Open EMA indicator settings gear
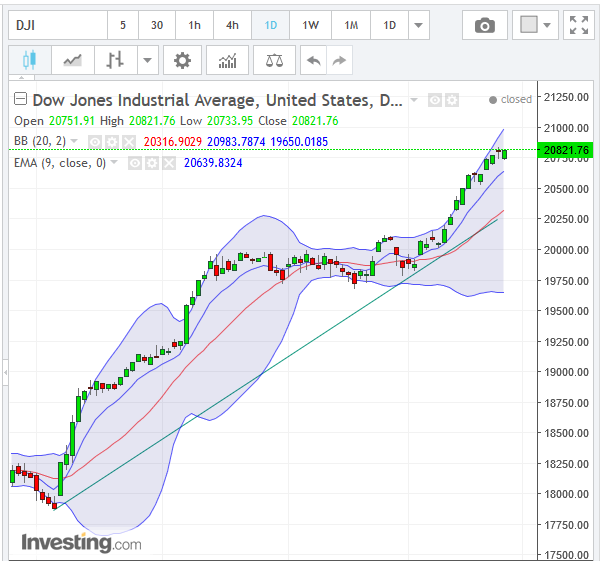 tap(152, 163)
